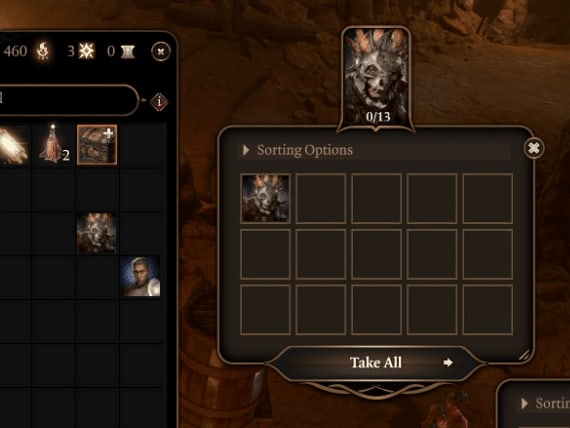570x428 pixels.
Task: Click the sunburst icon next to 3
Action: [87, 51]
